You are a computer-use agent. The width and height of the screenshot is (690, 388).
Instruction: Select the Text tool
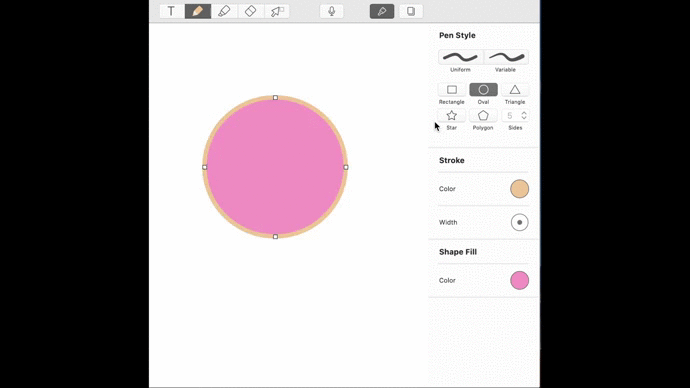tap(171, 11)
